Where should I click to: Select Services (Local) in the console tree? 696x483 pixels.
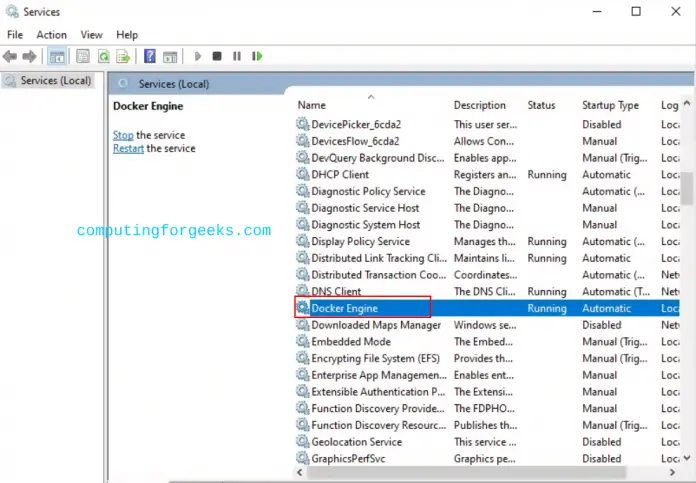pos(55,81)
